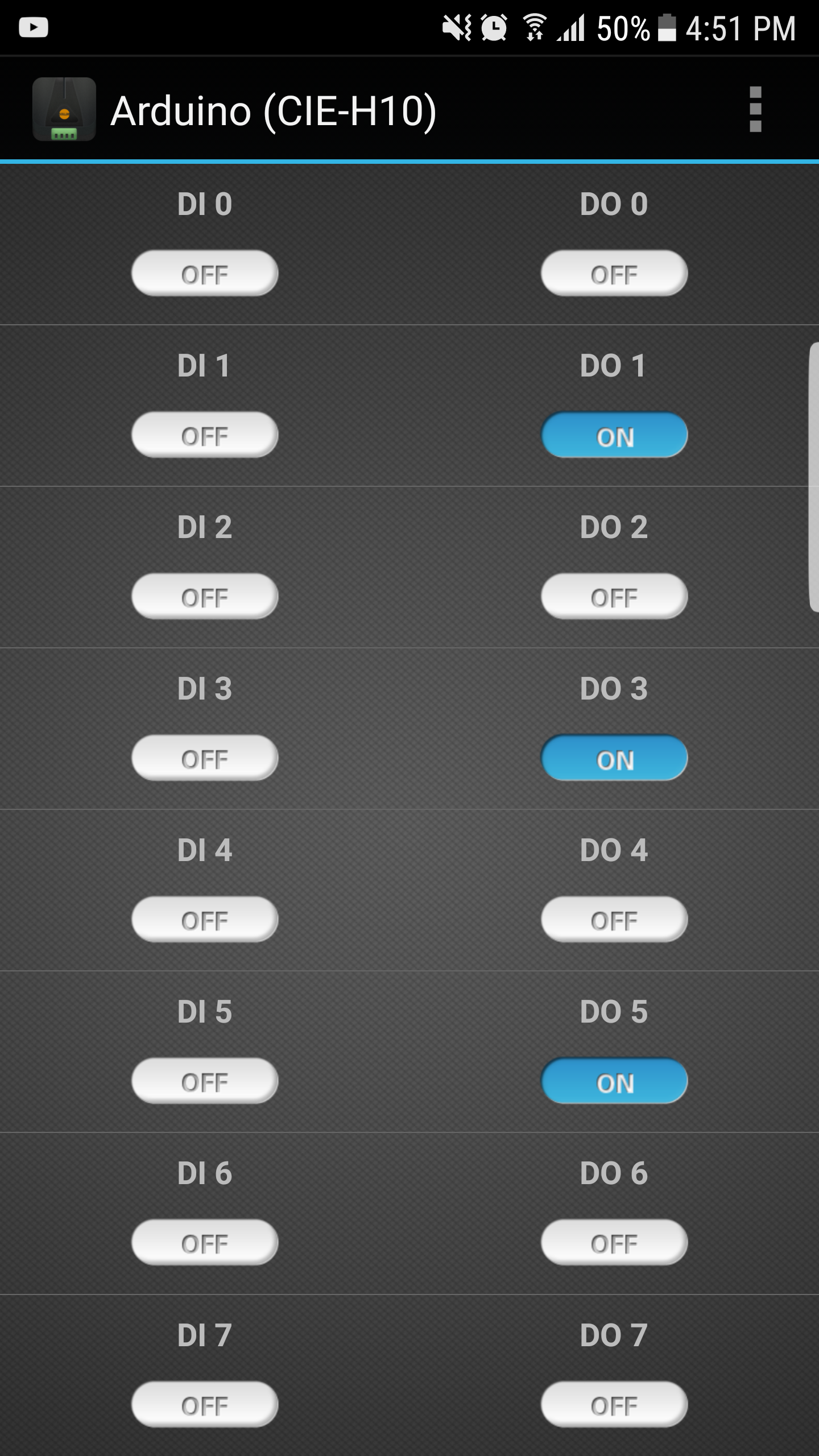Enable the DO 2 output
This screenshot has height=1456, width=819.
613,596
